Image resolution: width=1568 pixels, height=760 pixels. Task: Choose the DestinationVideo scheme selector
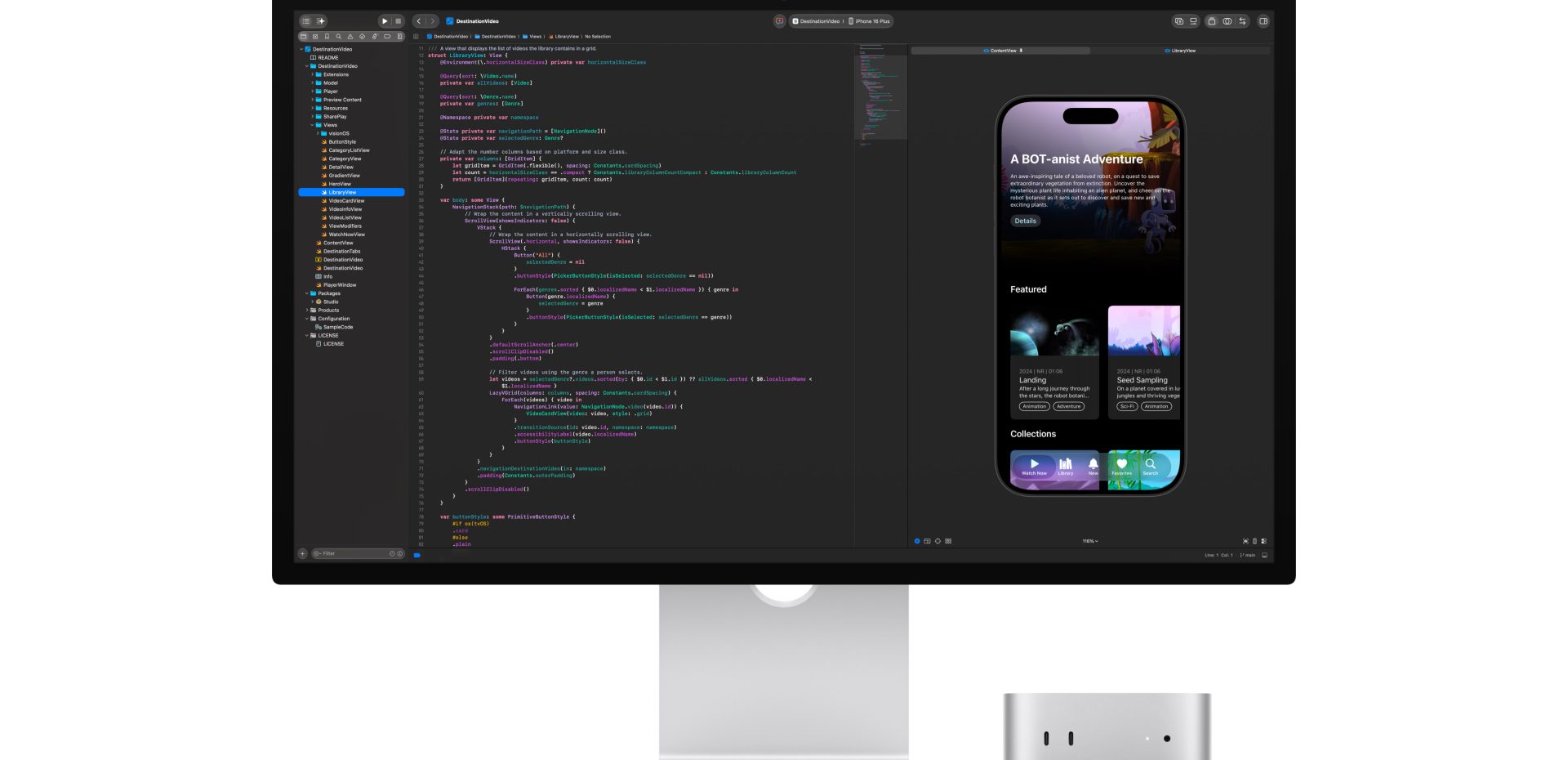pyautogui.click(x=816, y=21)
